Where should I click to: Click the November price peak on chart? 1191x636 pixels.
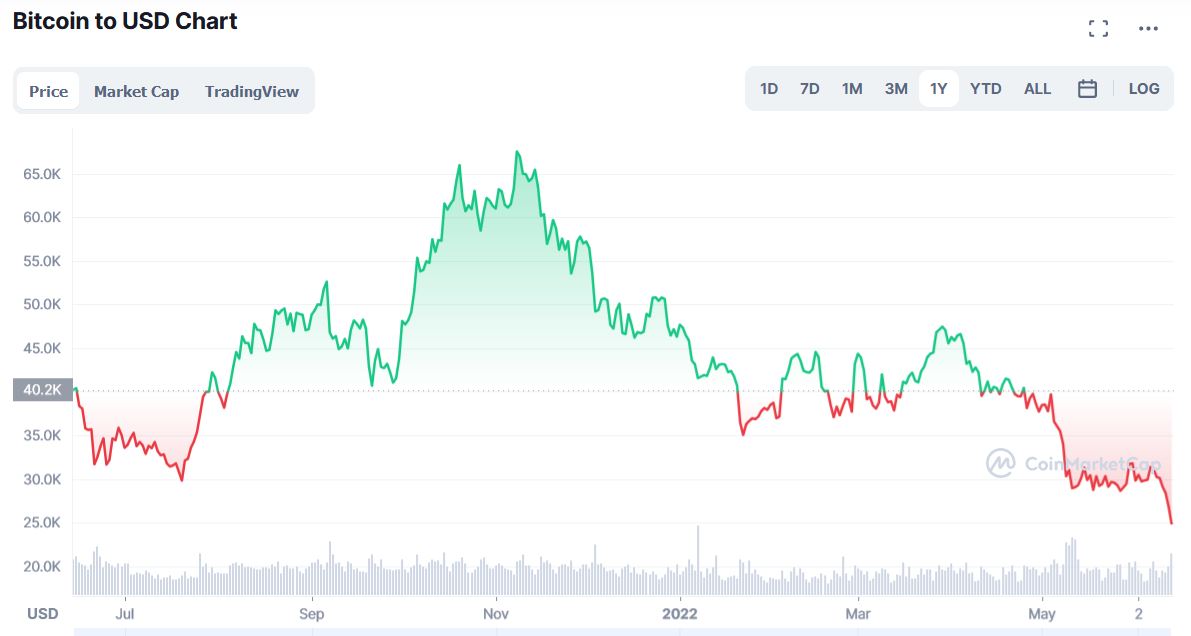click(x=517, y=152)
